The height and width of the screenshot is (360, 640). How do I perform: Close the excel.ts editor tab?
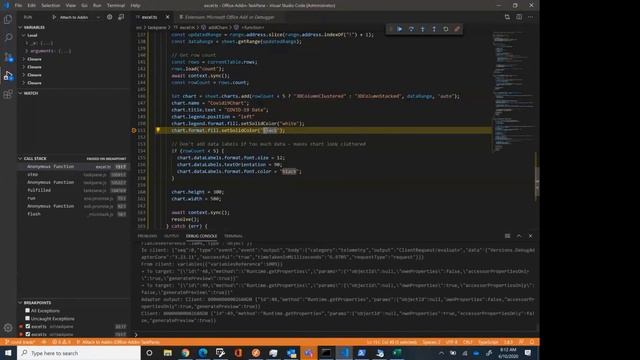click(x=167, y=17)
